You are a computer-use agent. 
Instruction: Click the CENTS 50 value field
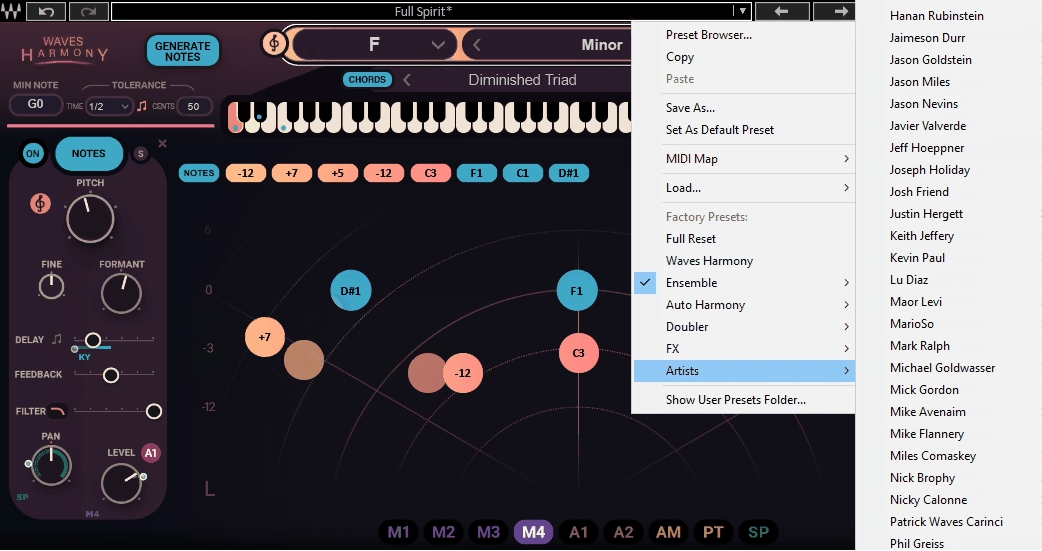point(193,106)
